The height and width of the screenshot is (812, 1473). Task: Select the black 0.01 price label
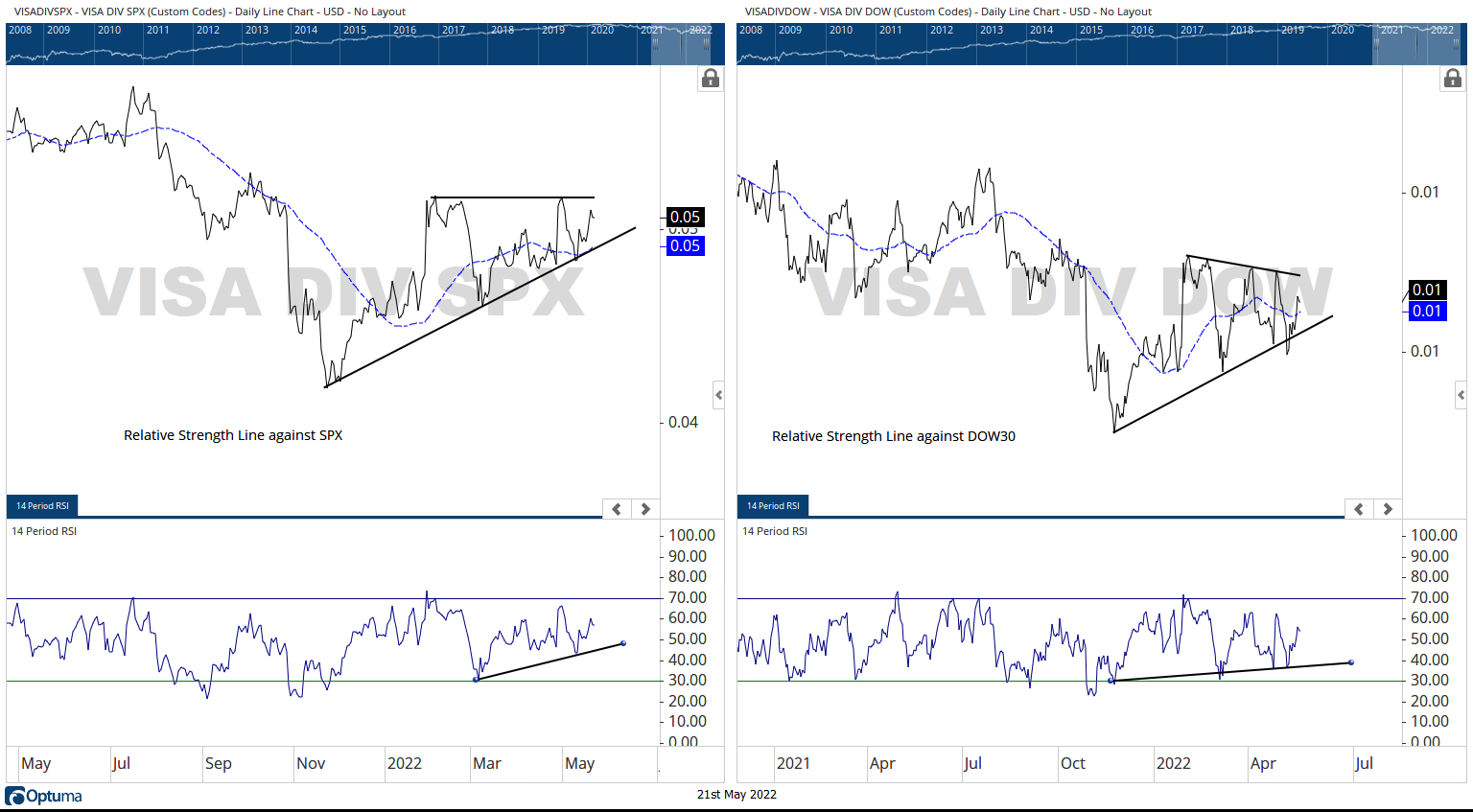click(x=1427, y=290)
